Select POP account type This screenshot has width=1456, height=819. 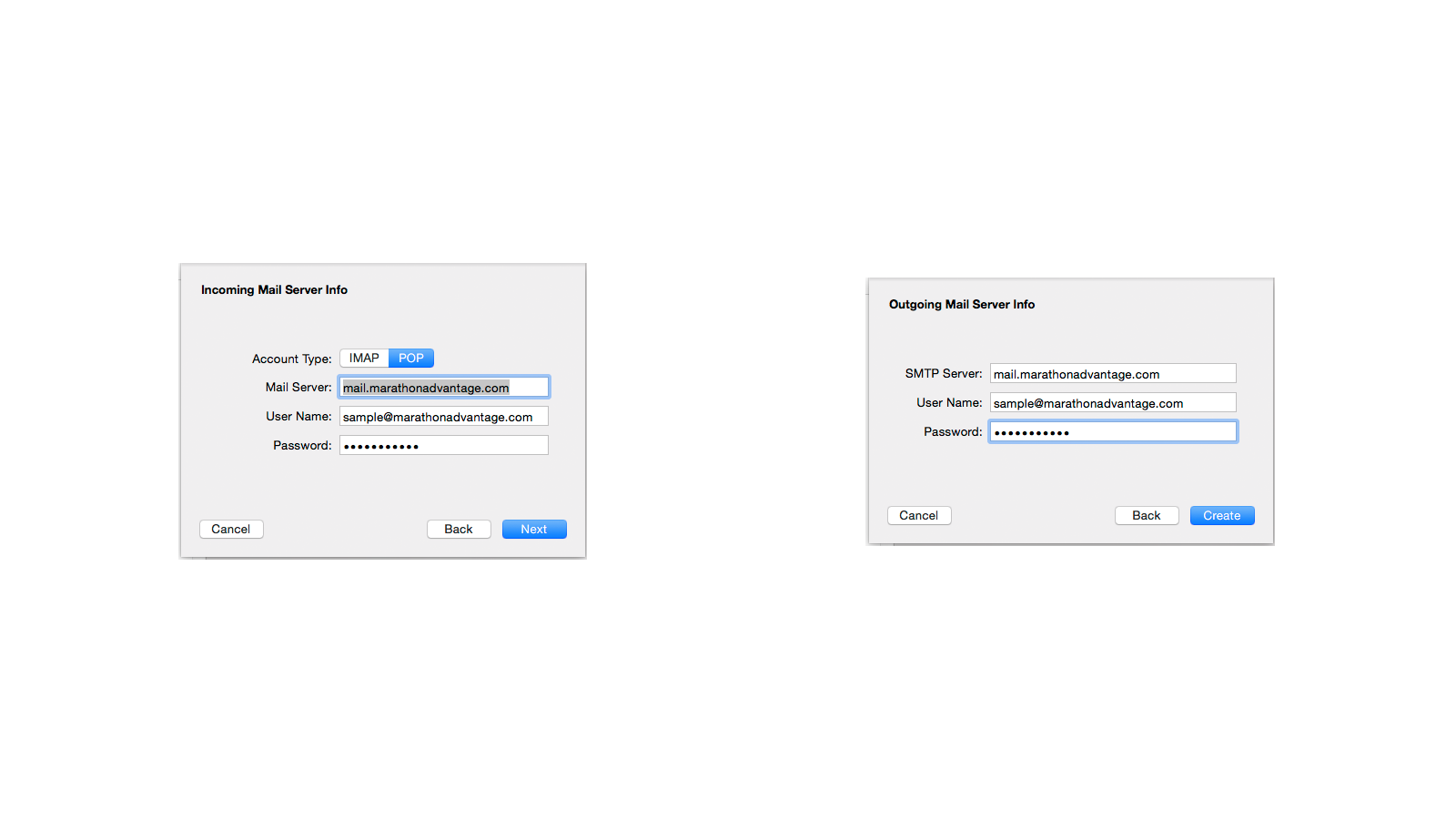pyautogui.click(x=411, y=359)
